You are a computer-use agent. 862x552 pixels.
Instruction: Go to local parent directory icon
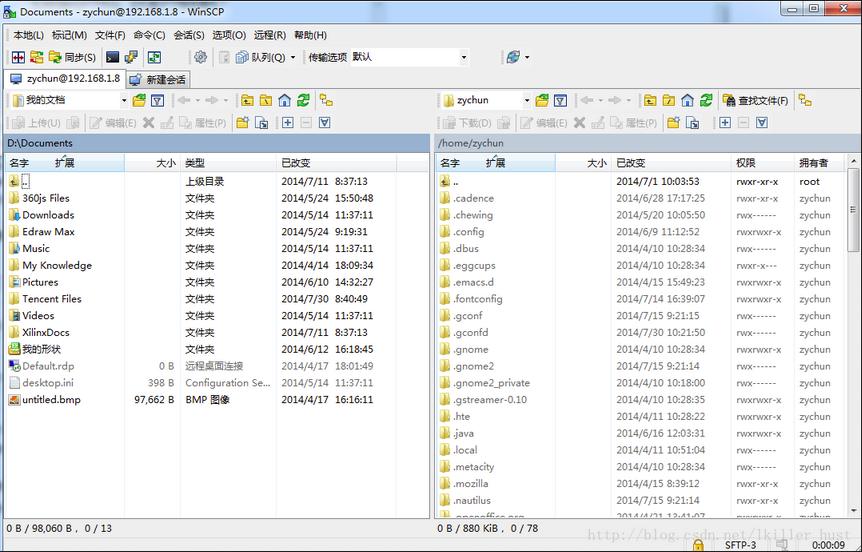247,100
